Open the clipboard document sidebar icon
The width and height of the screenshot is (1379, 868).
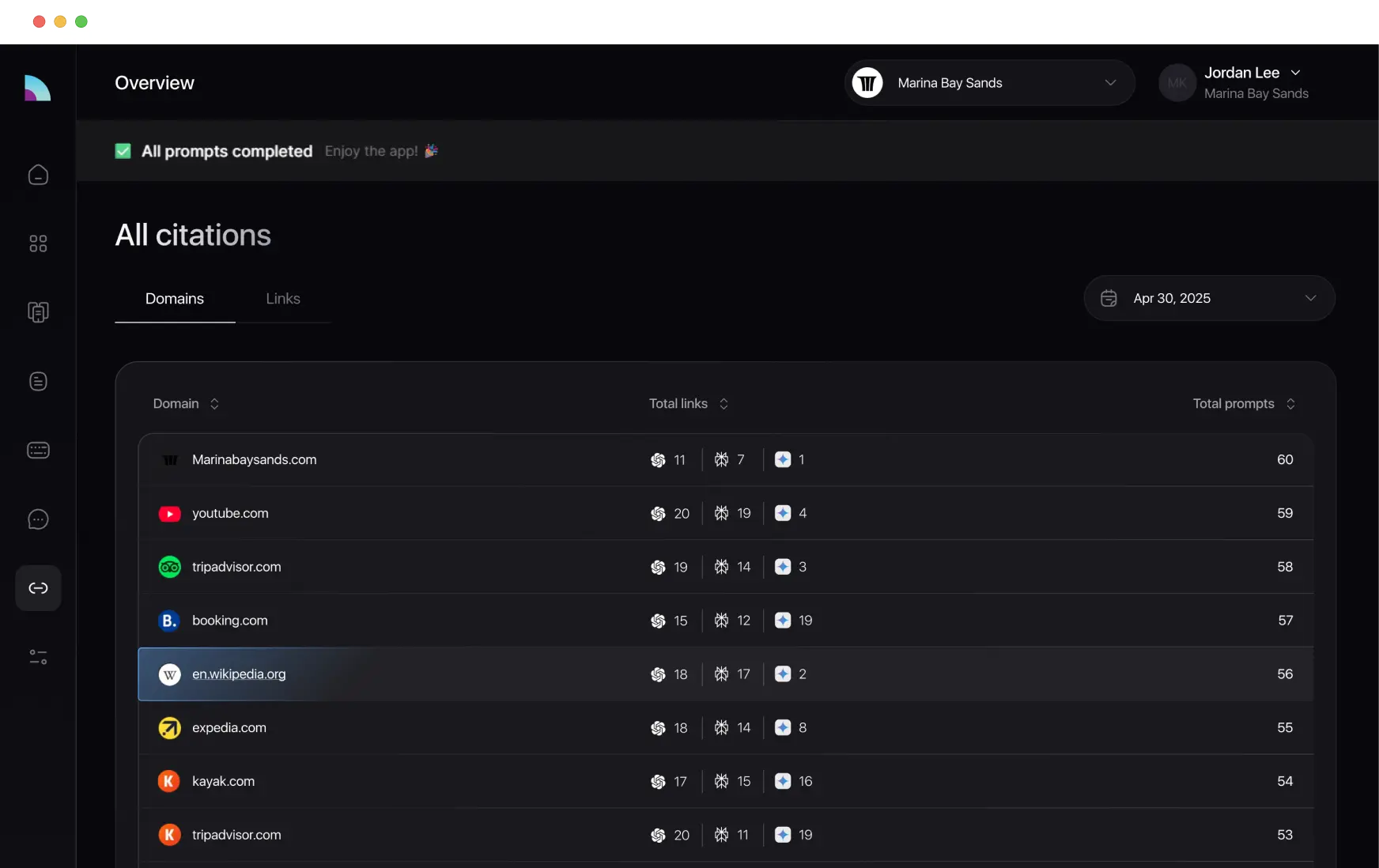click(x=38, y=312)
